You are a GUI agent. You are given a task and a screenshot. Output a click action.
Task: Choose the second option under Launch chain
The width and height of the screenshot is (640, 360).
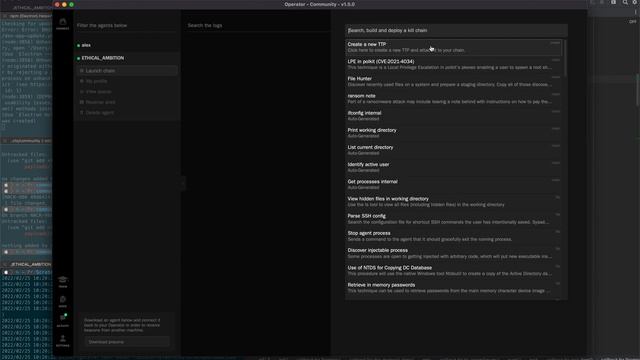coord(127,81)
